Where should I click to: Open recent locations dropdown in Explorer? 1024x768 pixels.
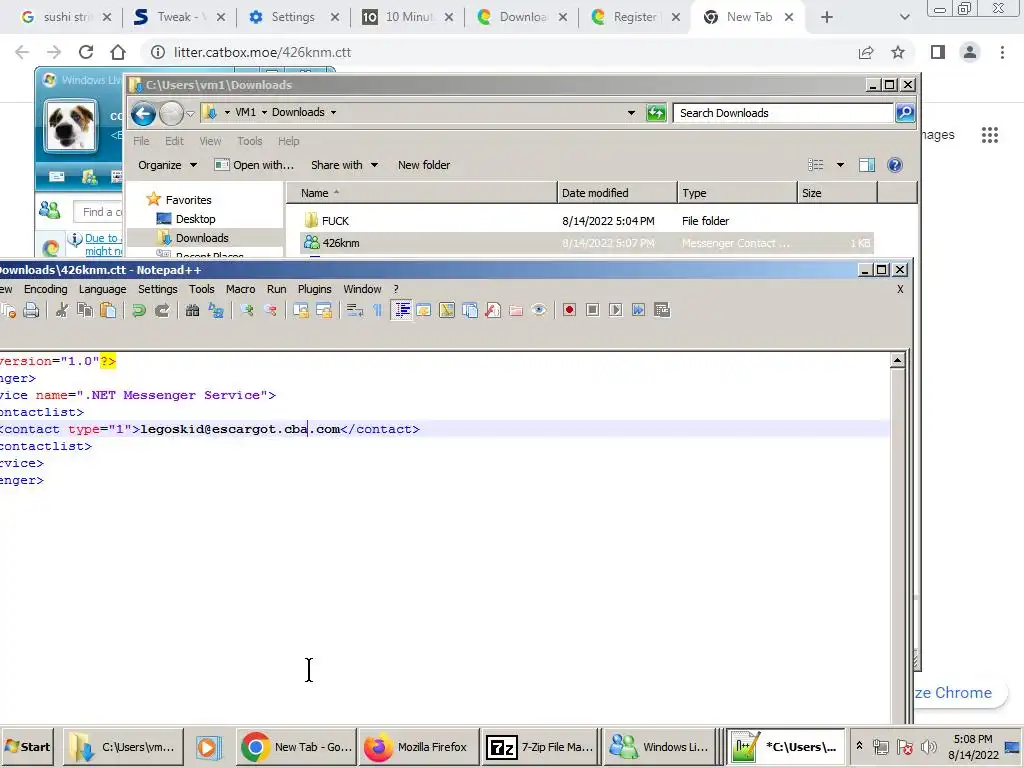[x=190, y=114]
